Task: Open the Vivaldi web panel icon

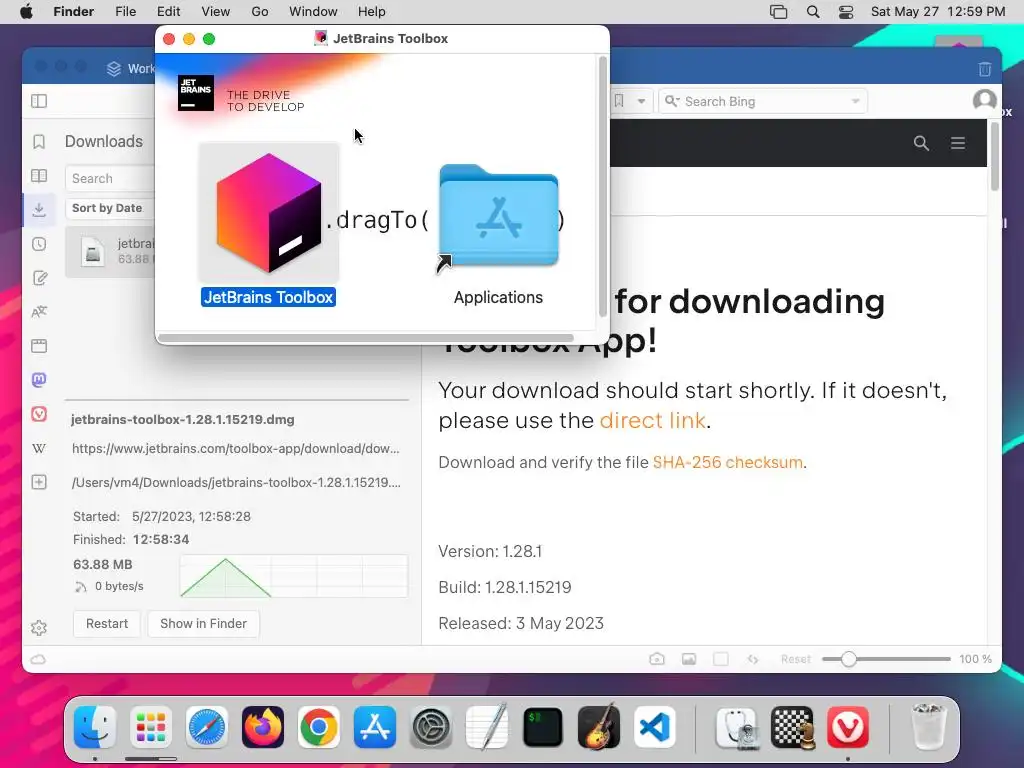Action: [x=39, y=414]
